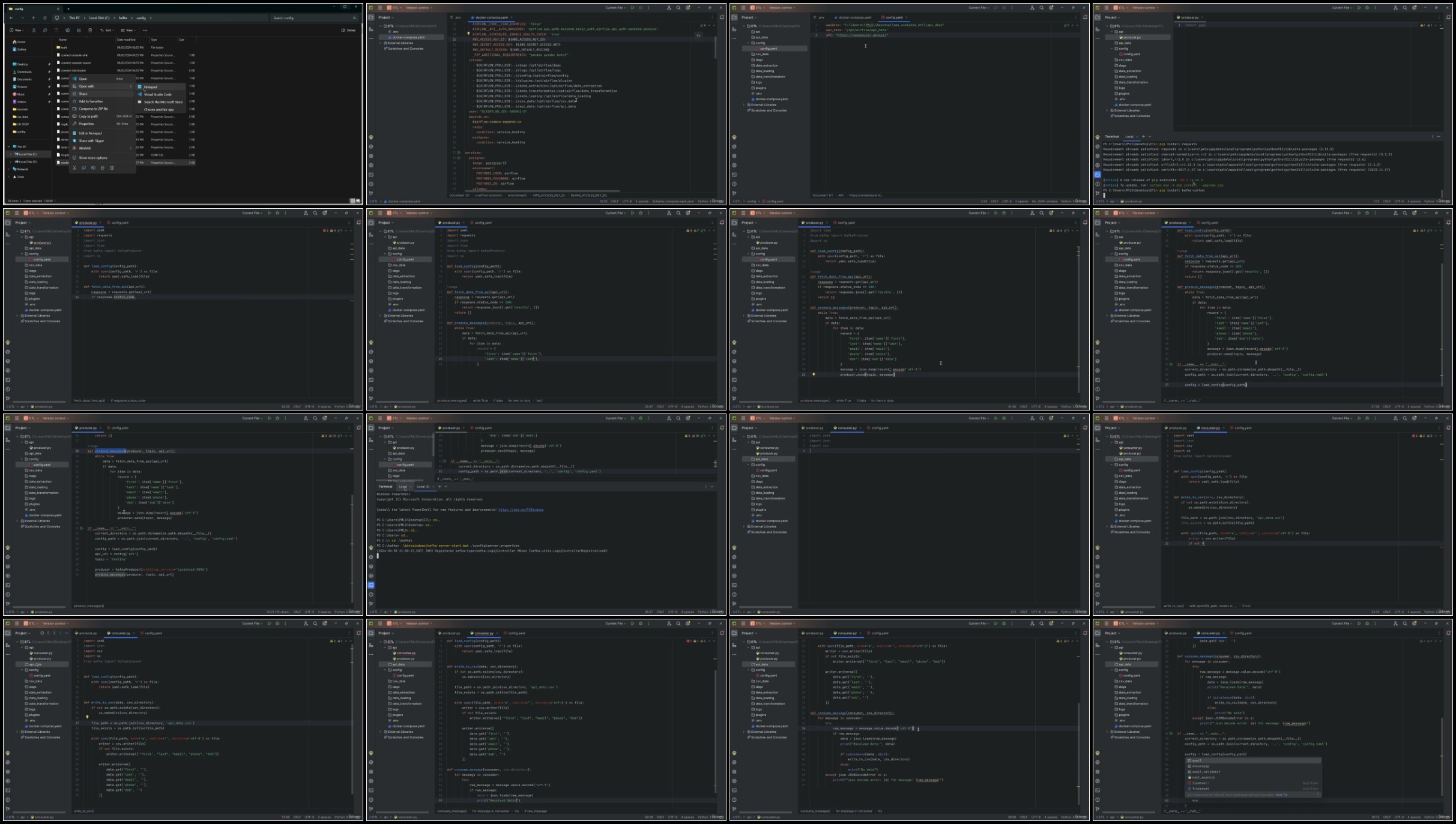The image size is (1456, 824).
Task: Add a new terminal session in pip install thumbnail
Action: 1143,137
